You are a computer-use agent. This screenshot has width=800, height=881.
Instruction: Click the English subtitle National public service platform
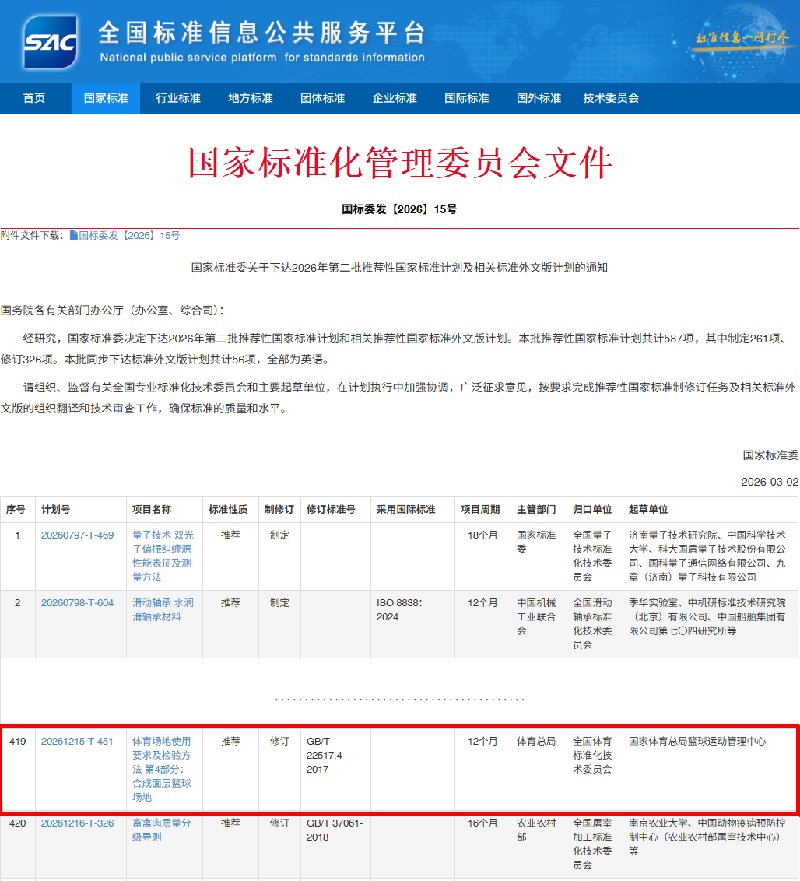click(262, 57)
